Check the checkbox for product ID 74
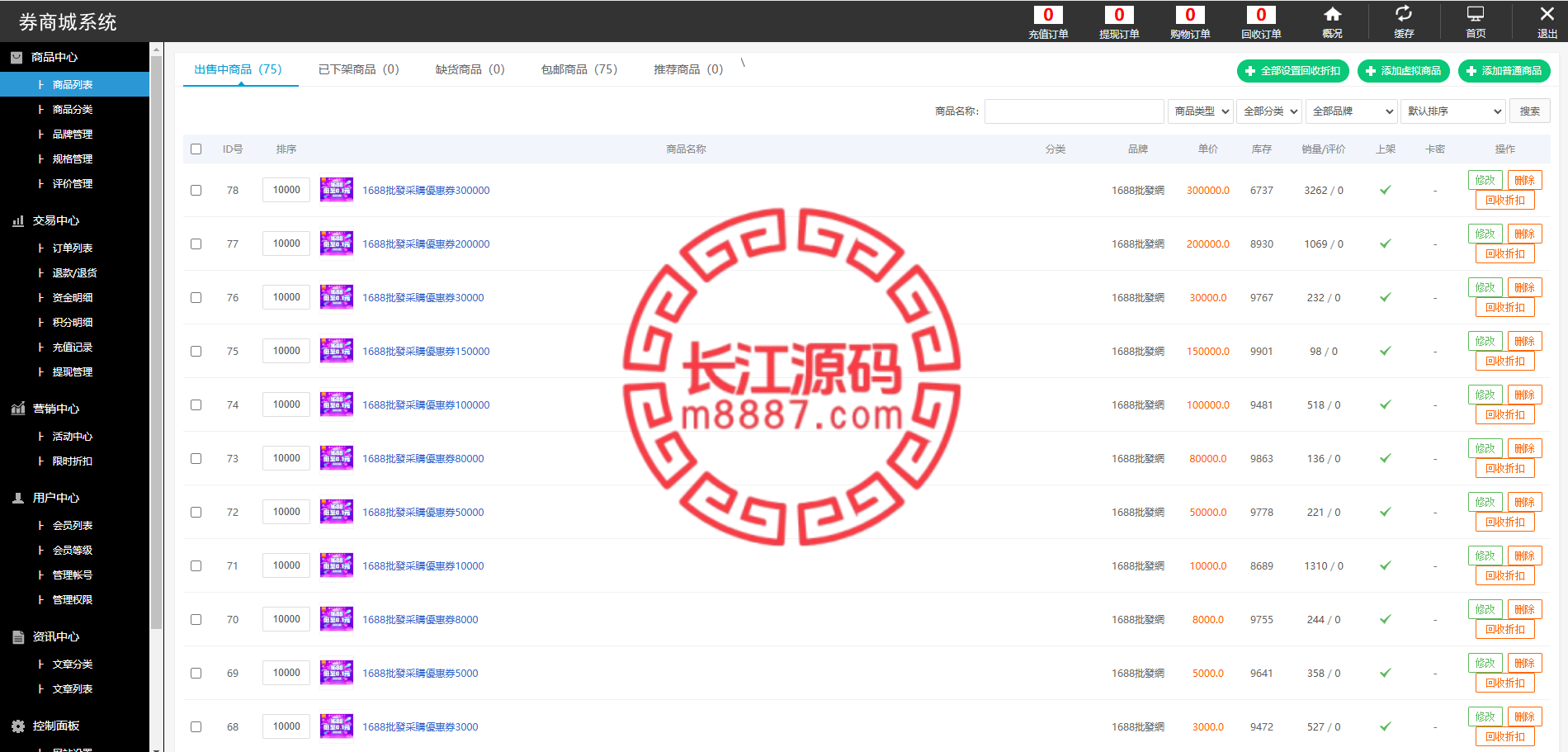Viewport: 1568px width, 752px height. [x=196, y=404]
